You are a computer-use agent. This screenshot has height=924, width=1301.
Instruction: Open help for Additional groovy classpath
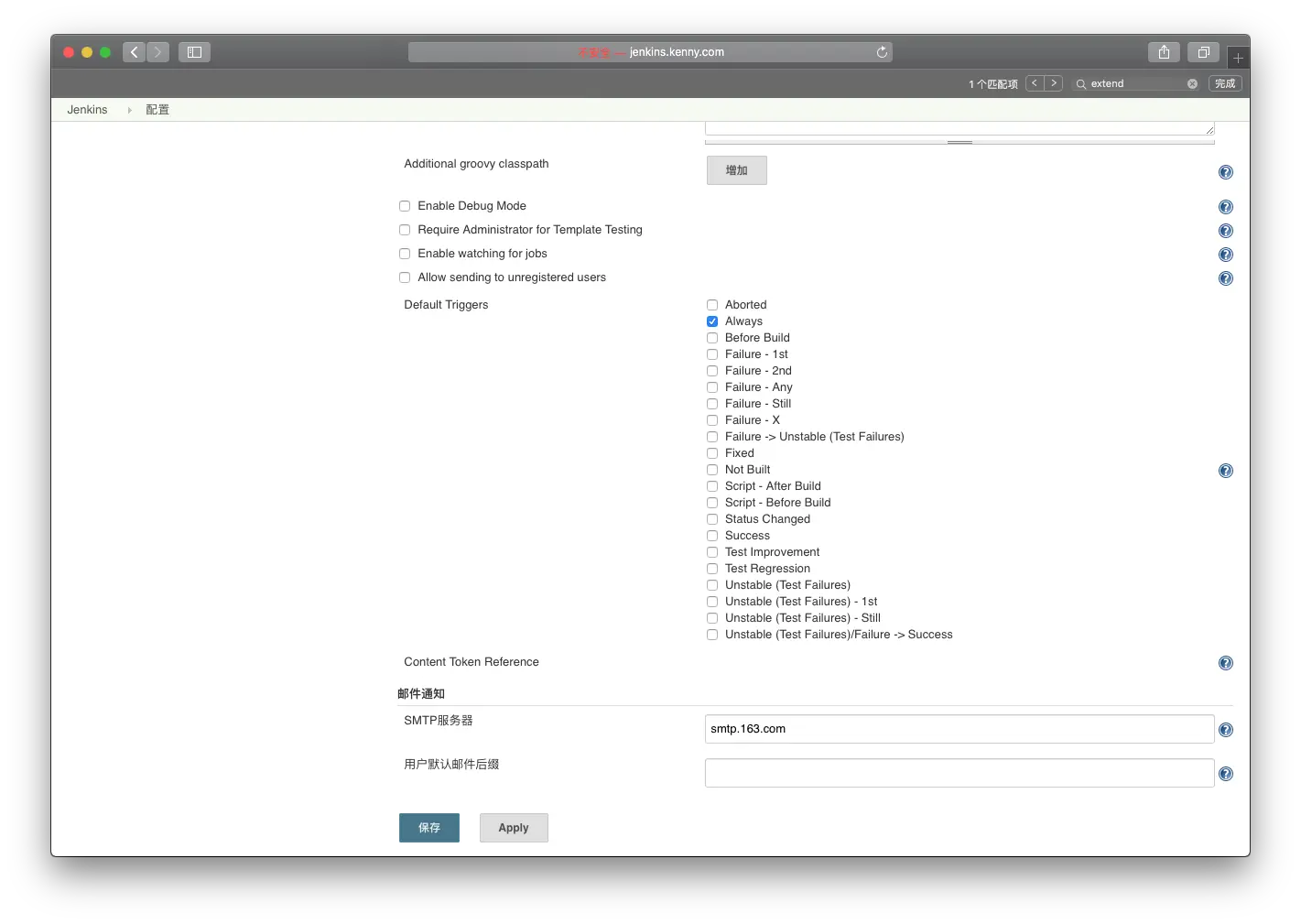(x=1226, y=172)
